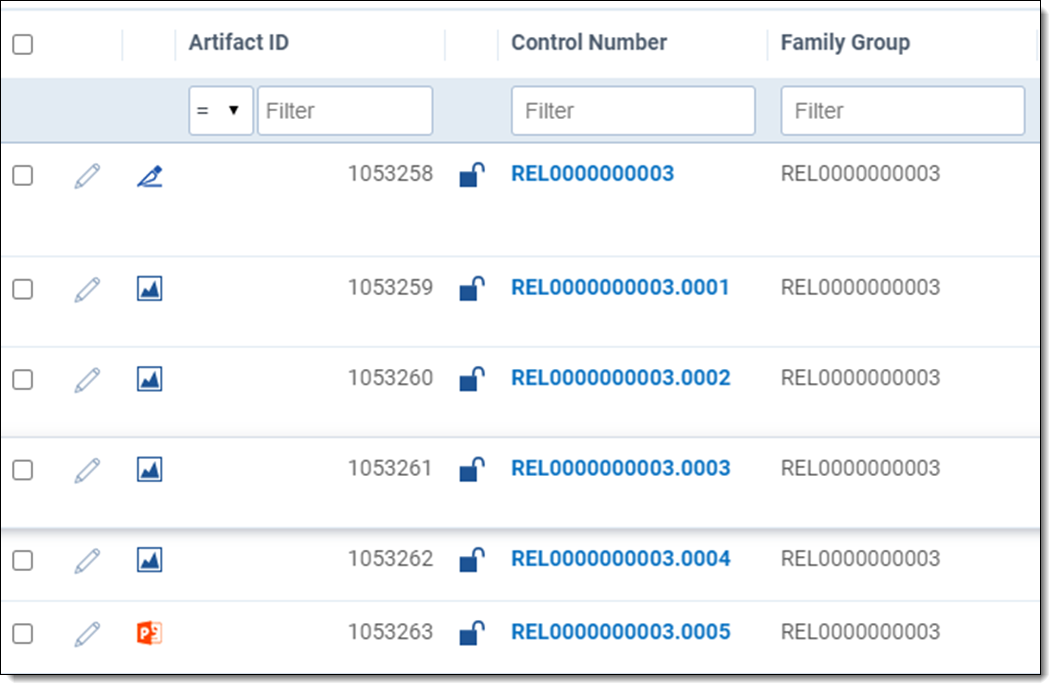This screenshot has height=690, width=1056.
Task: Sort by the Artifact ID column header
Action: point(239,43)
